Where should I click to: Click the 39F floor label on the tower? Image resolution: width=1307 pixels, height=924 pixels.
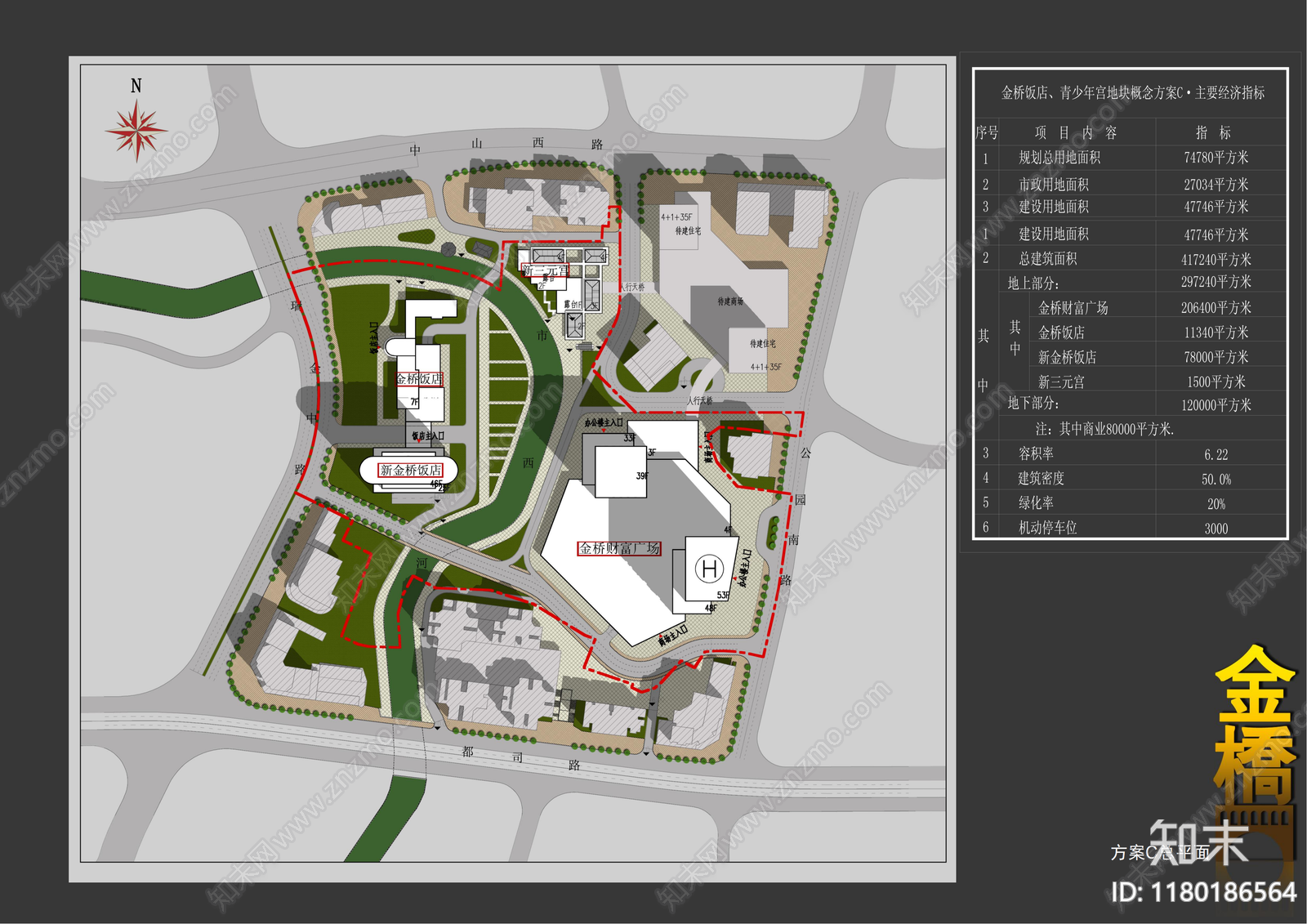[642, 475]
